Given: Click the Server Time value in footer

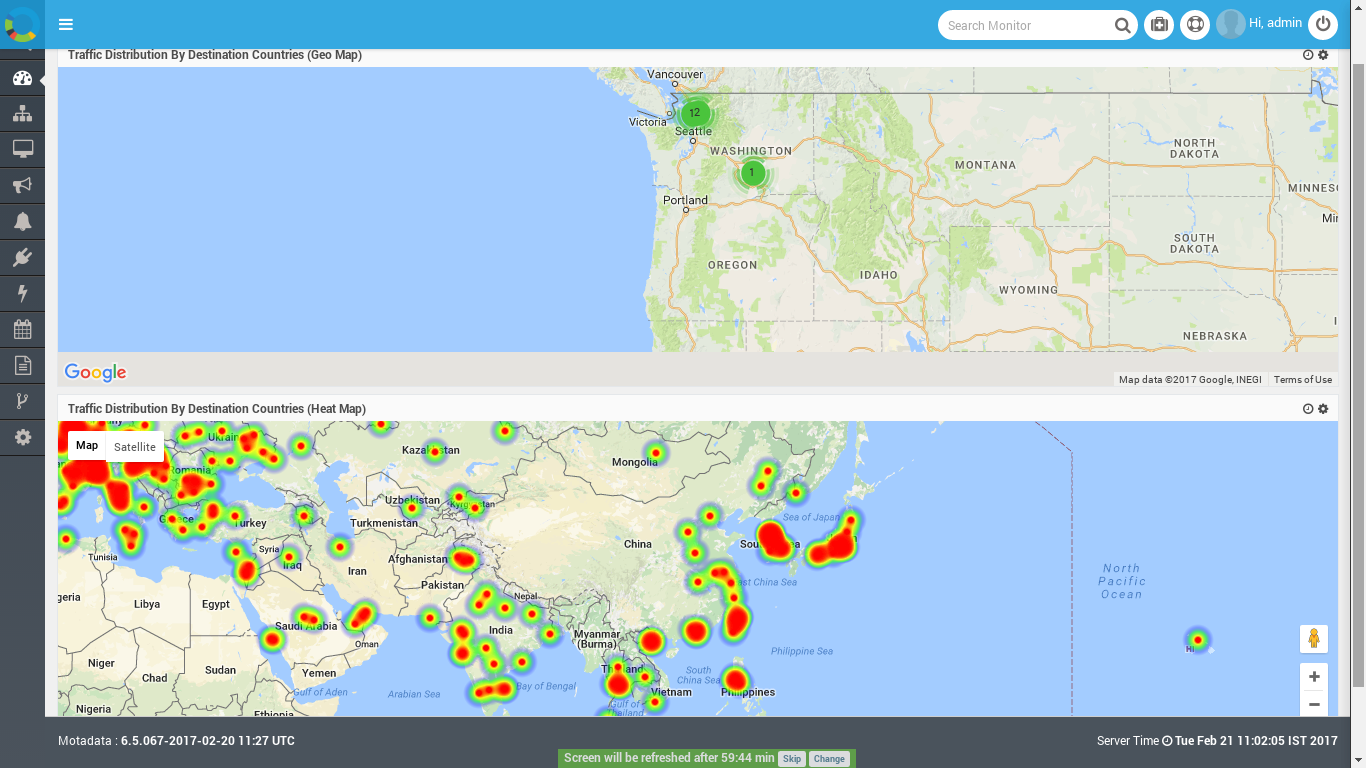Looking at the screenshot, I should point(1256,741).
